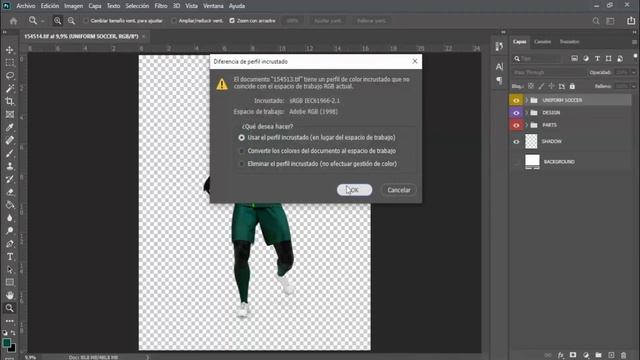This screenshot has width=640, height=360.
Task: Click the Create new group folder icon
Action: 598,356
